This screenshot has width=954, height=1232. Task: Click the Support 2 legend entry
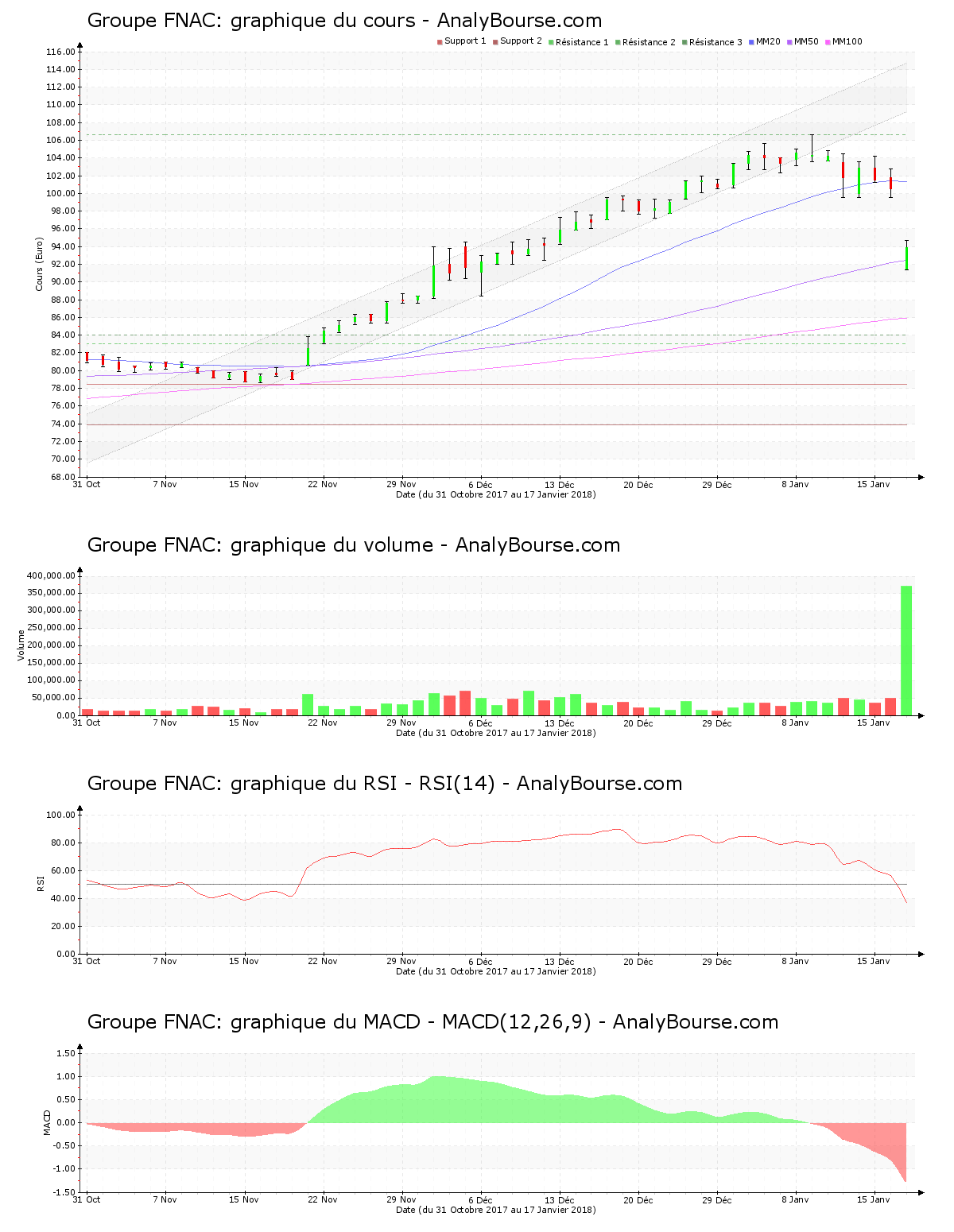click(517, 41)
